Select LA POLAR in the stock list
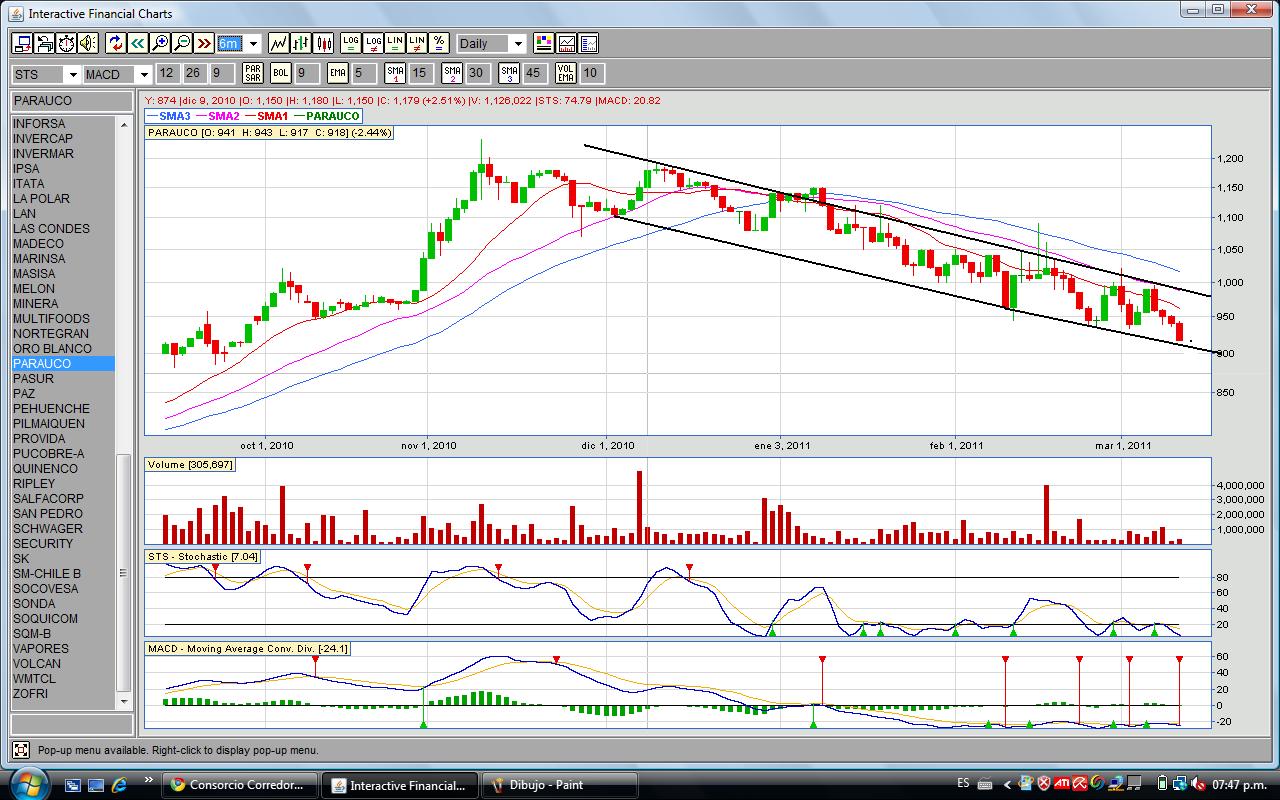1280x800 pixels. coord(63,199)
